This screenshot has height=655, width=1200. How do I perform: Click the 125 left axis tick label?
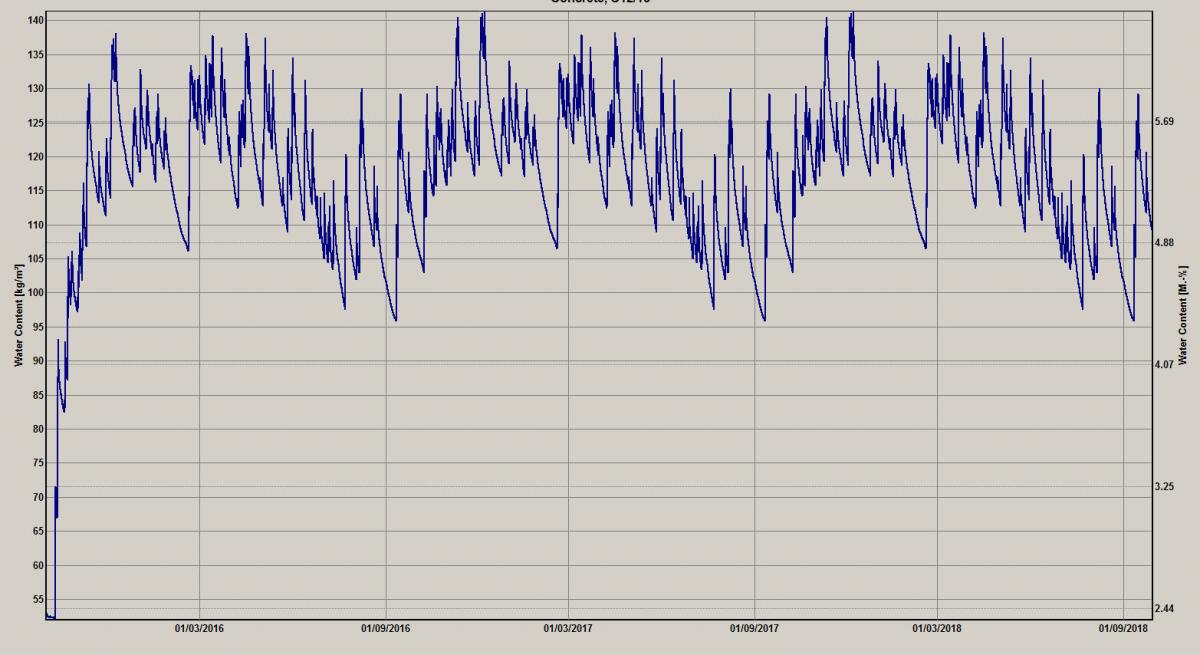[x=35, y=123]
